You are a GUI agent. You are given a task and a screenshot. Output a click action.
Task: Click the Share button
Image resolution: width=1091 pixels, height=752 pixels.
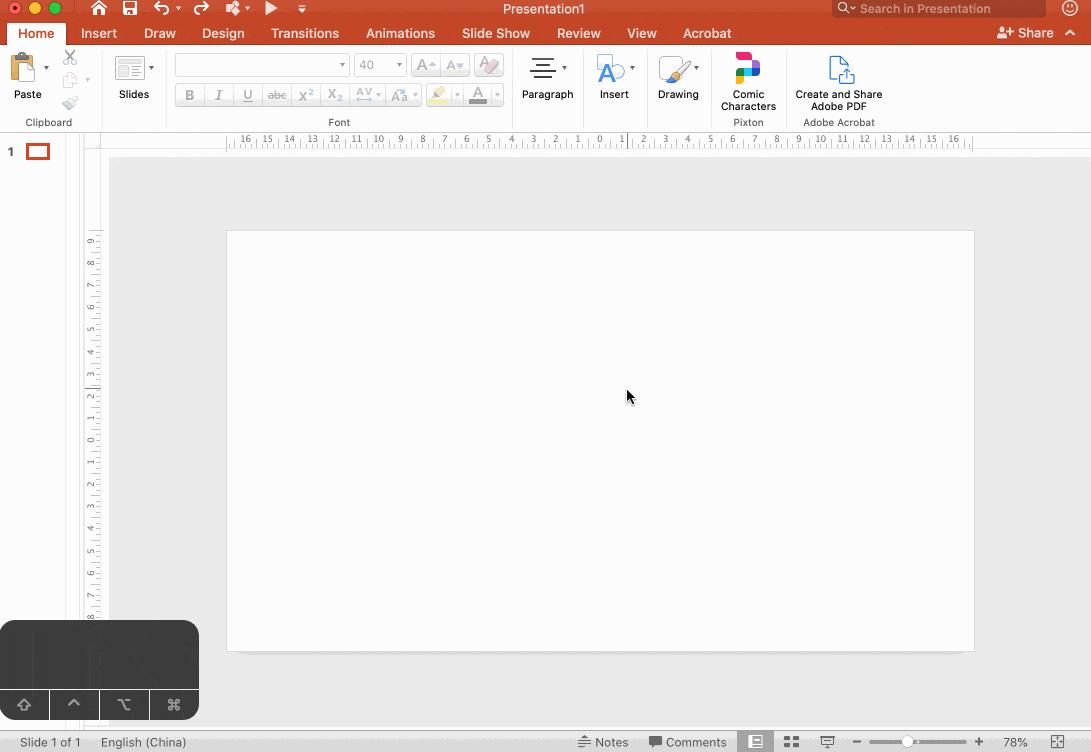pos(1026,33)
